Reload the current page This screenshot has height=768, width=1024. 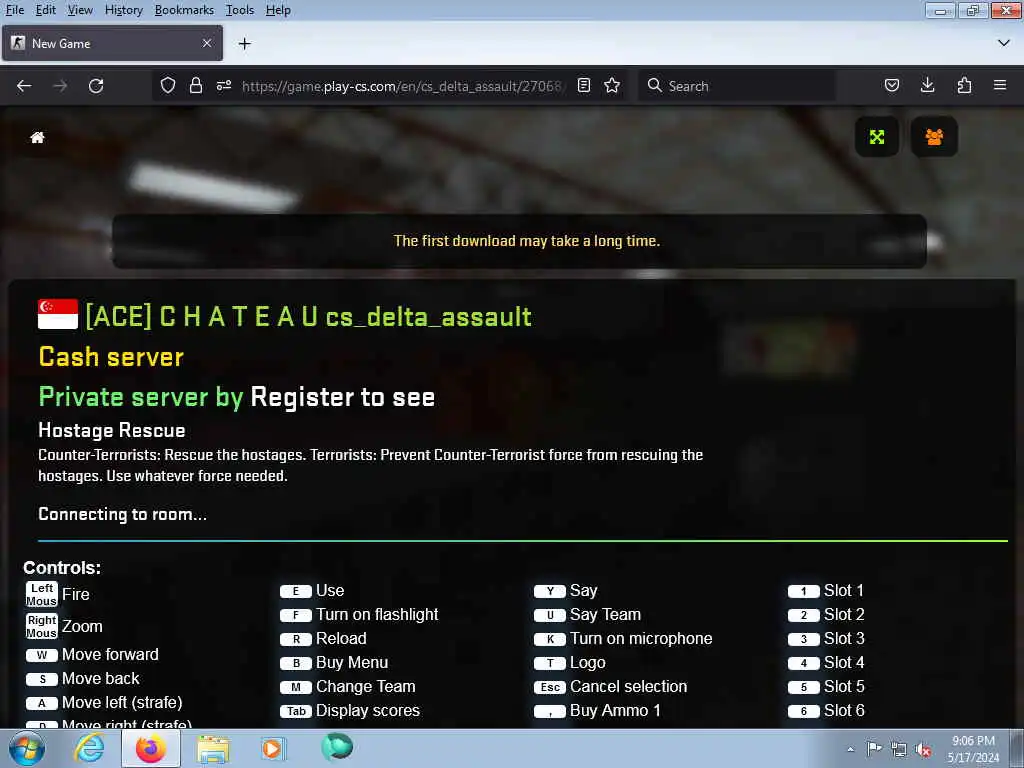(96, 86)
